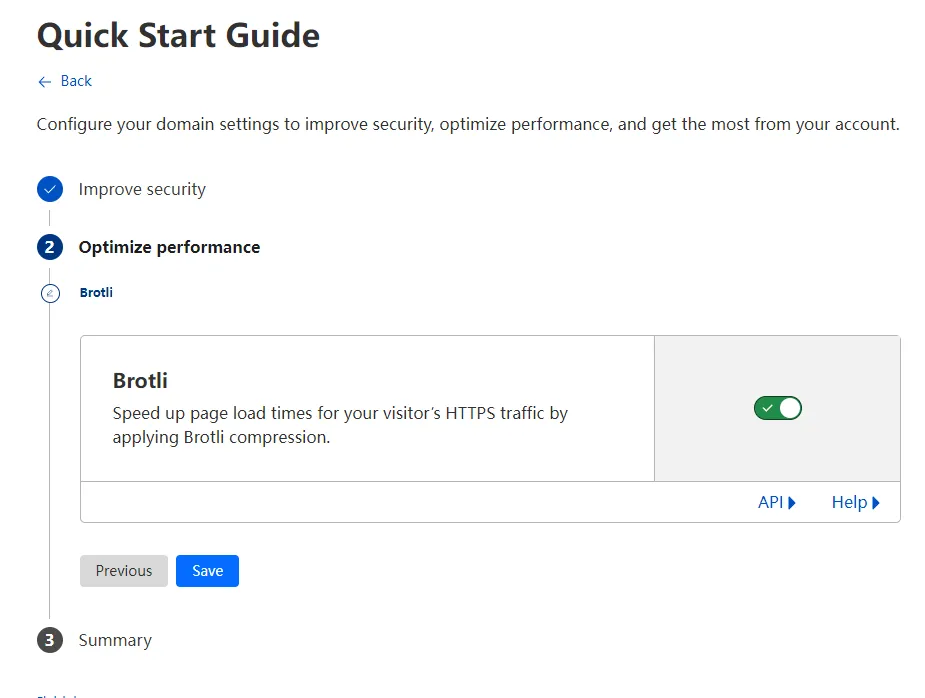The width and height of the screenshot is (925, 698).
Task: Click the Brotli sub-step pencil icon
Action: [50, 293]
